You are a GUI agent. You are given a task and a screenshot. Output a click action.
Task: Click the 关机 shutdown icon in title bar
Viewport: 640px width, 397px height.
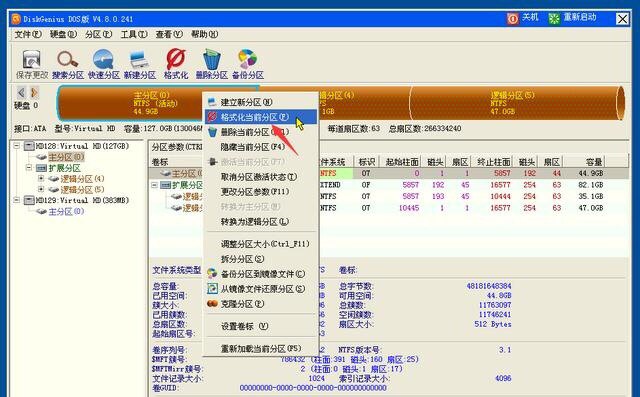[x=513, y=18]
